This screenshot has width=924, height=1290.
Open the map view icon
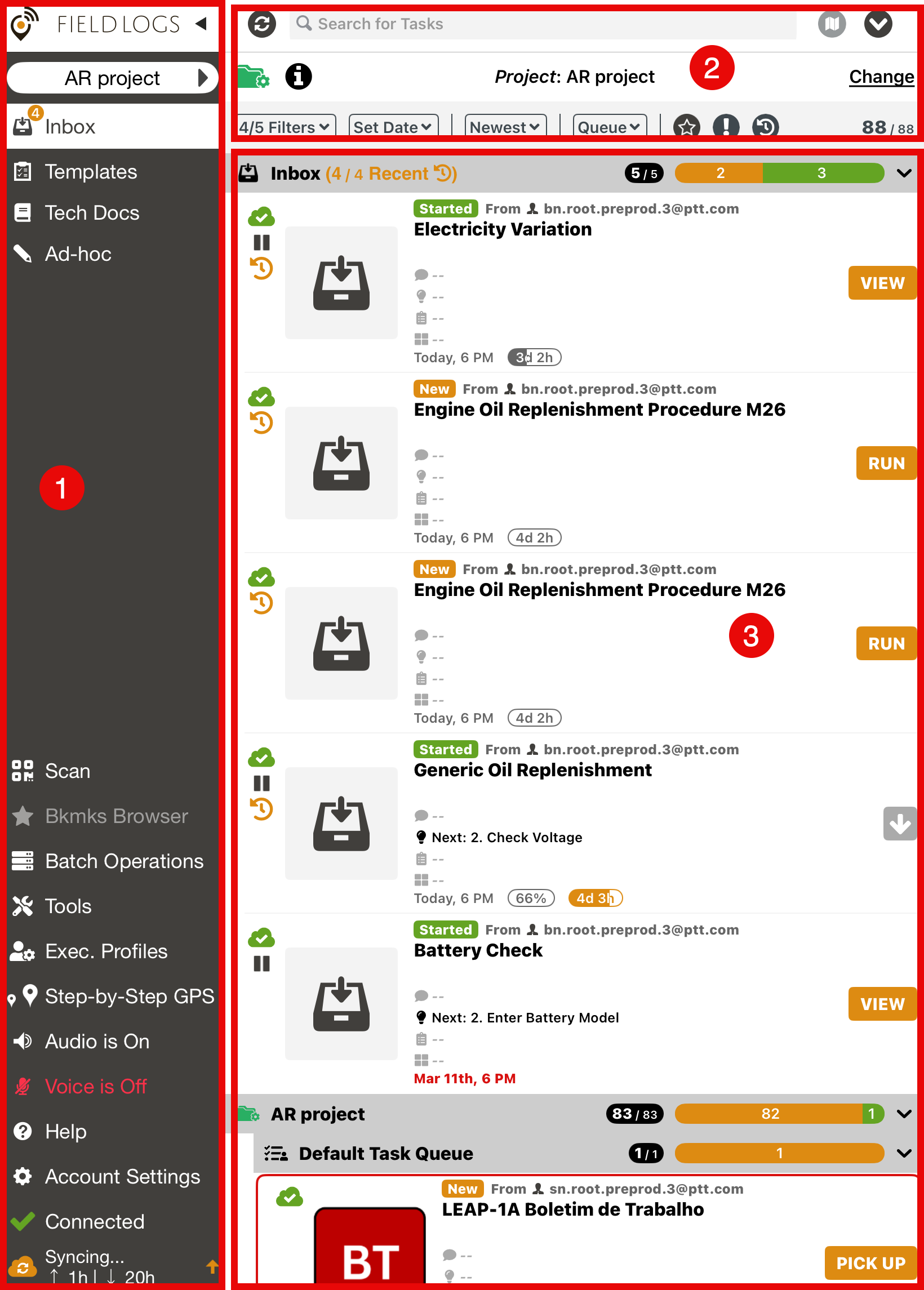click(831, 24)
